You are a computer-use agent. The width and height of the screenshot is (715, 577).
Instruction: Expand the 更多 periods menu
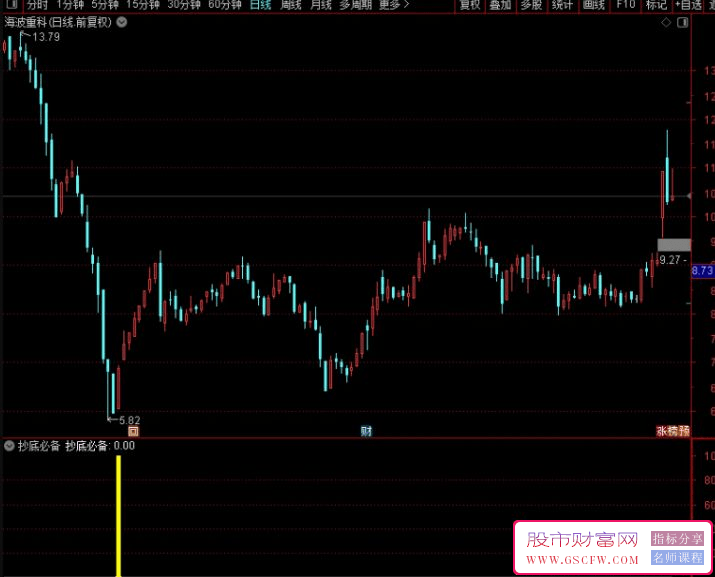(394, 5)
